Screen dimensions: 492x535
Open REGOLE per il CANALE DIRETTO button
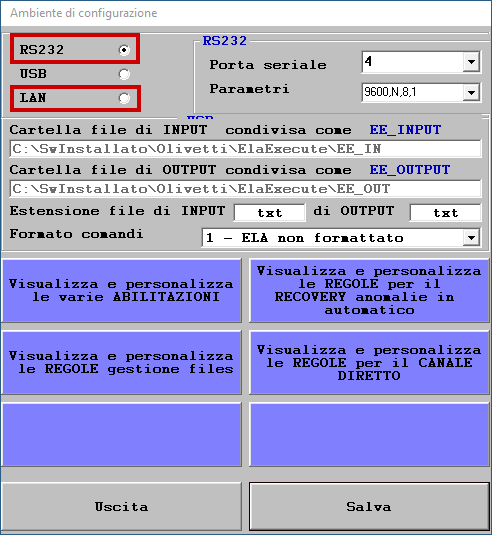tap(370, 362)
